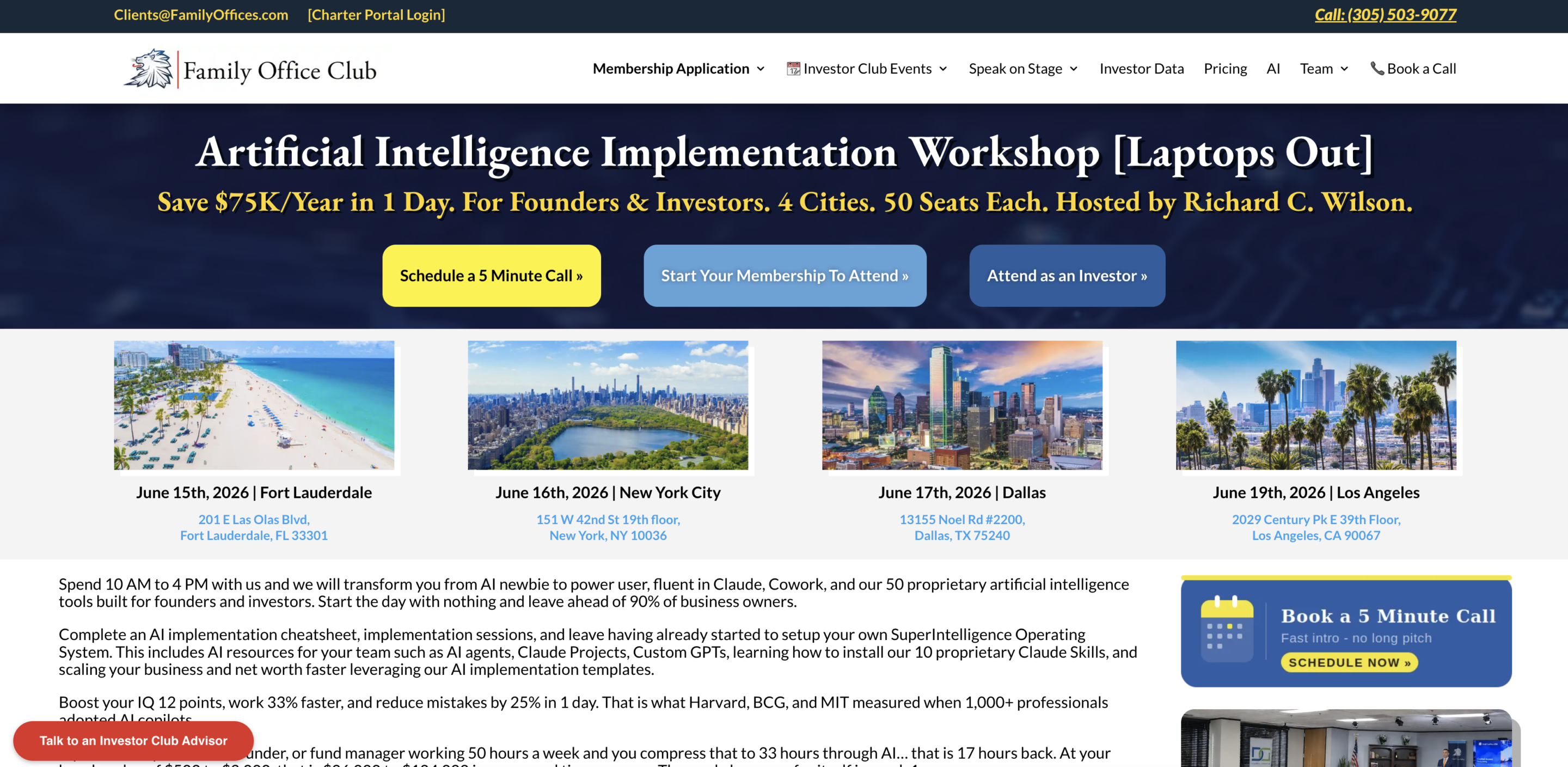Viewport: 1568px width, 767px height.
Task: Click the Book a 5 Minute Call card title
Action: point(1388,616)
